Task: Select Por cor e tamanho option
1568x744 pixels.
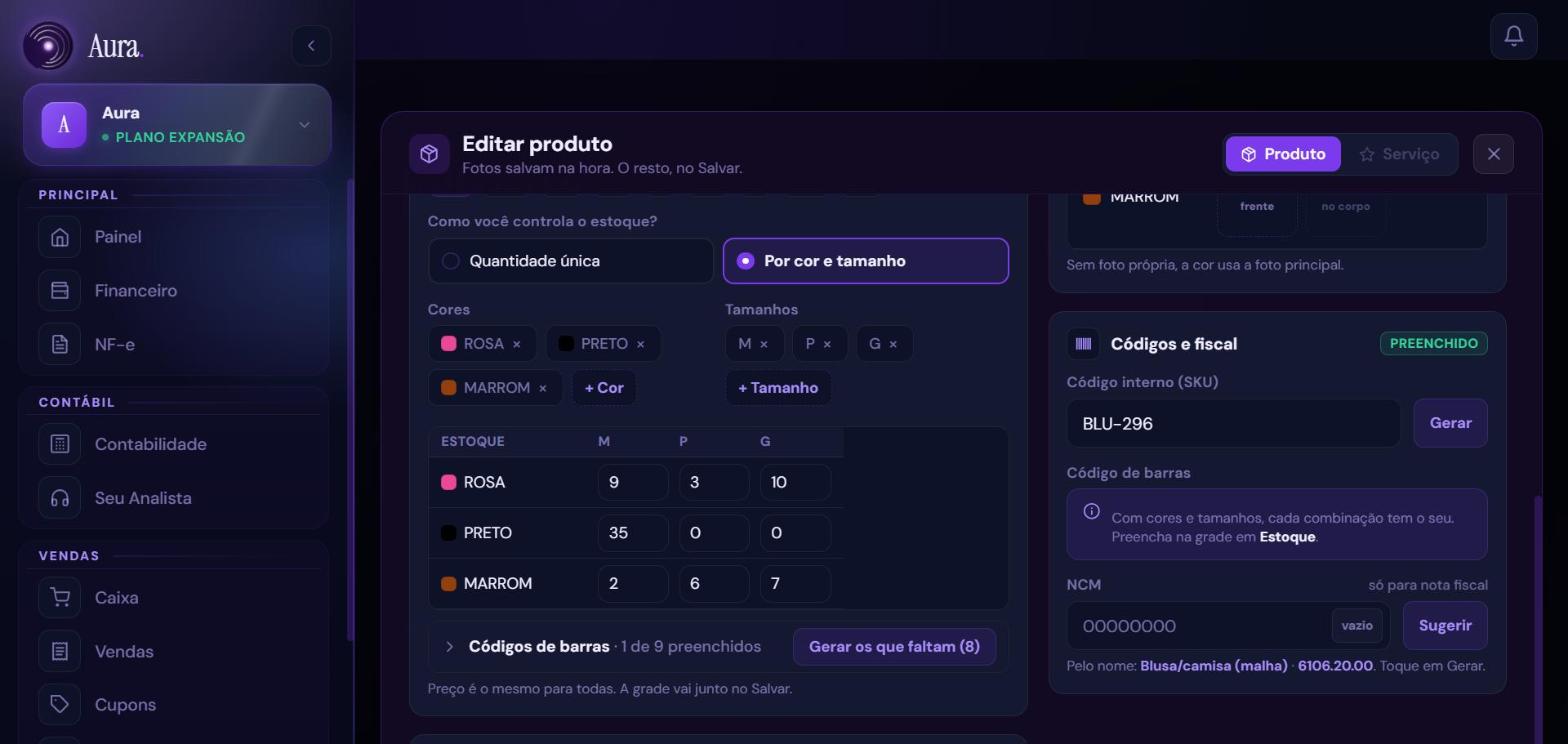Action: [x=865, y=261]
